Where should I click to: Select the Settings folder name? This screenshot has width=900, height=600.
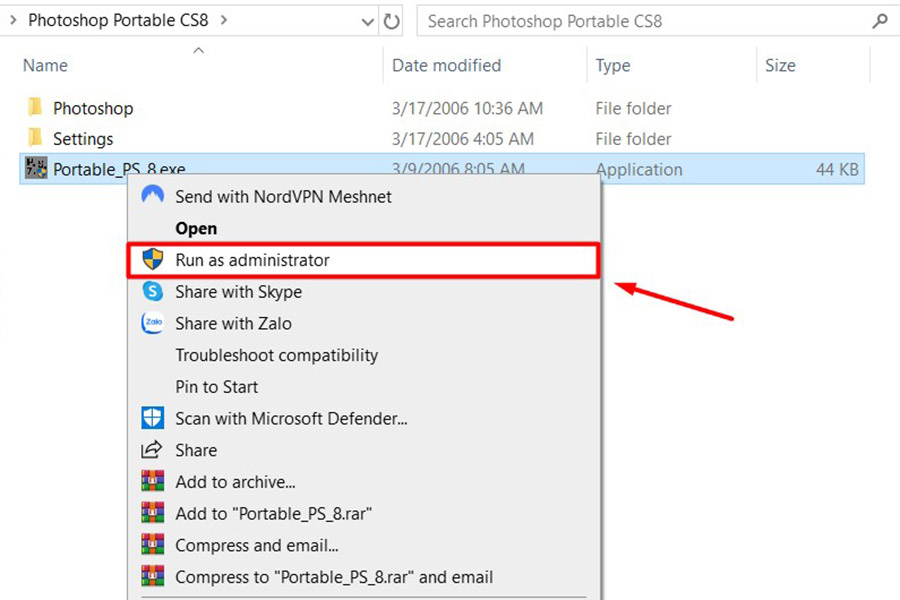pyautogui.click(x=83, y=139)
